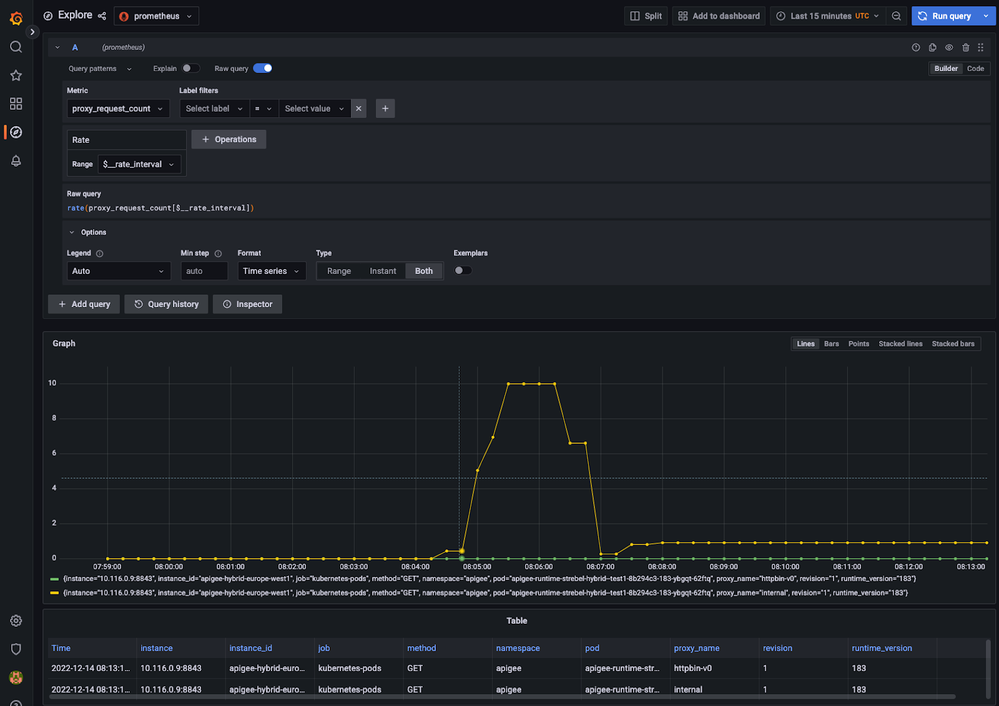
Task: Delete query A with the trash icon
Action: (x=965, y=47)
